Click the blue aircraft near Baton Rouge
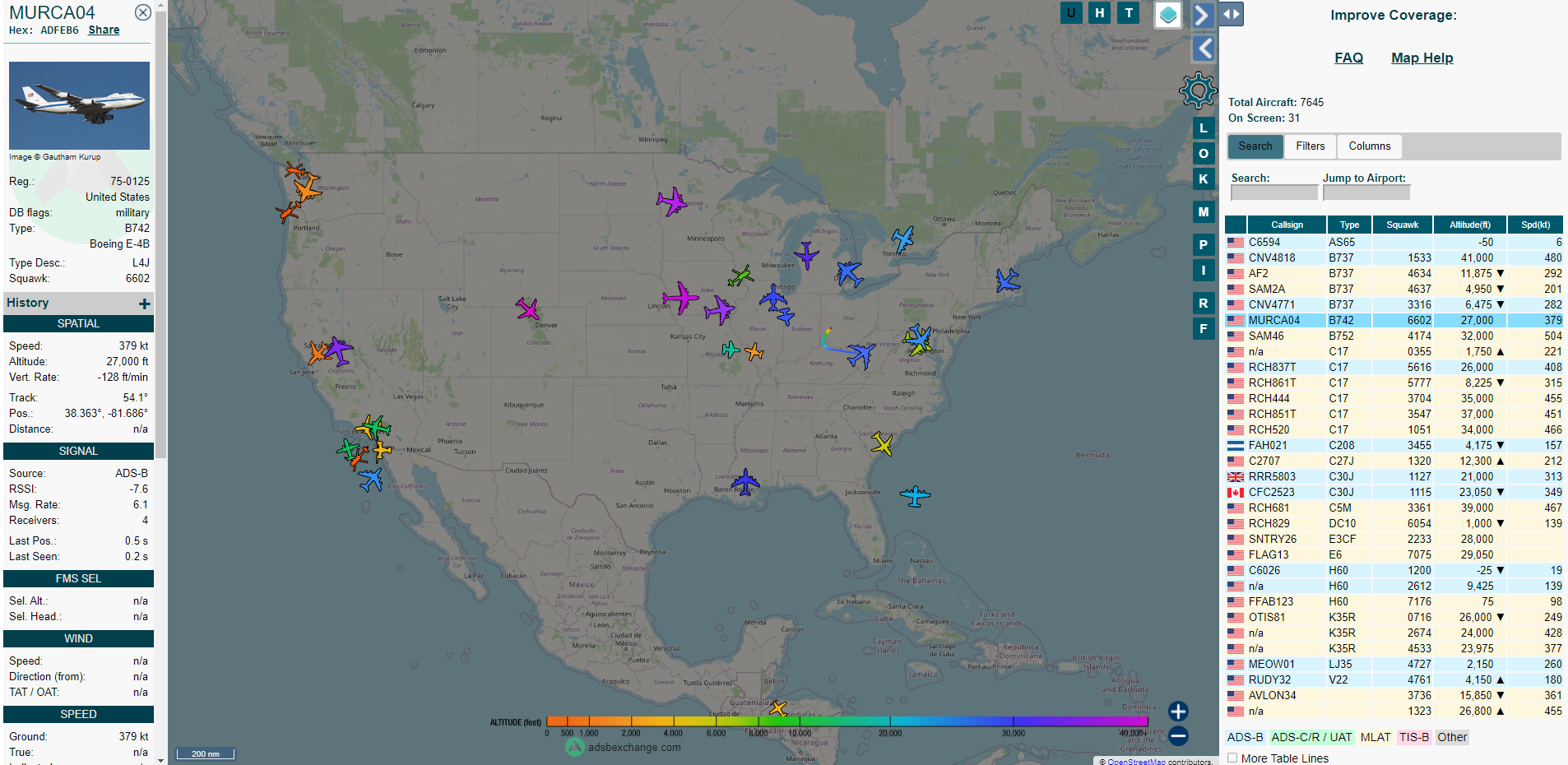Image resolution: width=1568 pixels, height=765 pixels. coord(745,481)
